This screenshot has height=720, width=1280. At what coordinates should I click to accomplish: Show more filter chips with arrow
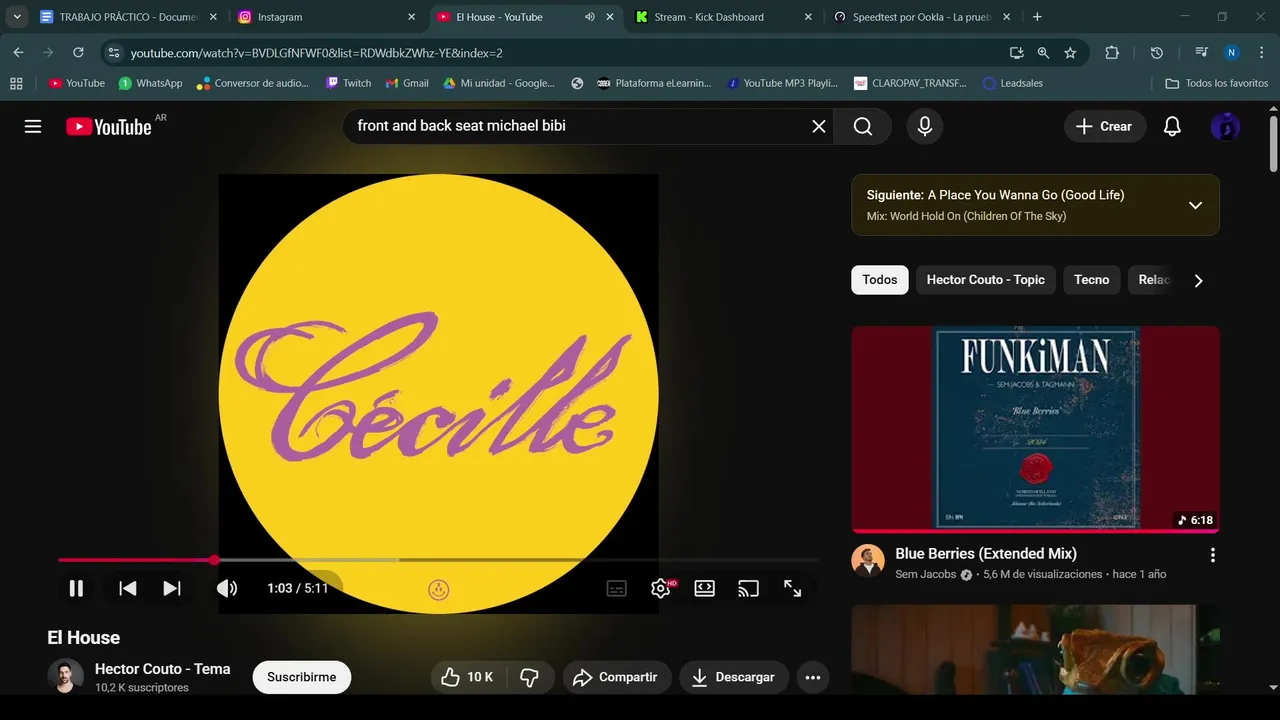1198,280
